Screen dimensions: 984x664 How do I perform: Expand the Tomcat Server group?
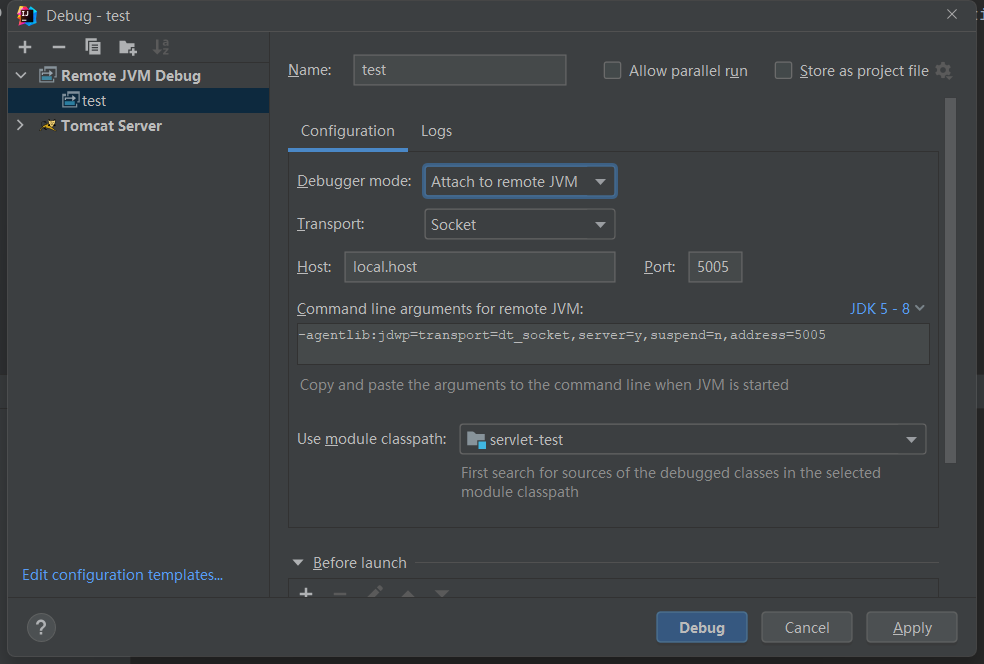[21, 126]
